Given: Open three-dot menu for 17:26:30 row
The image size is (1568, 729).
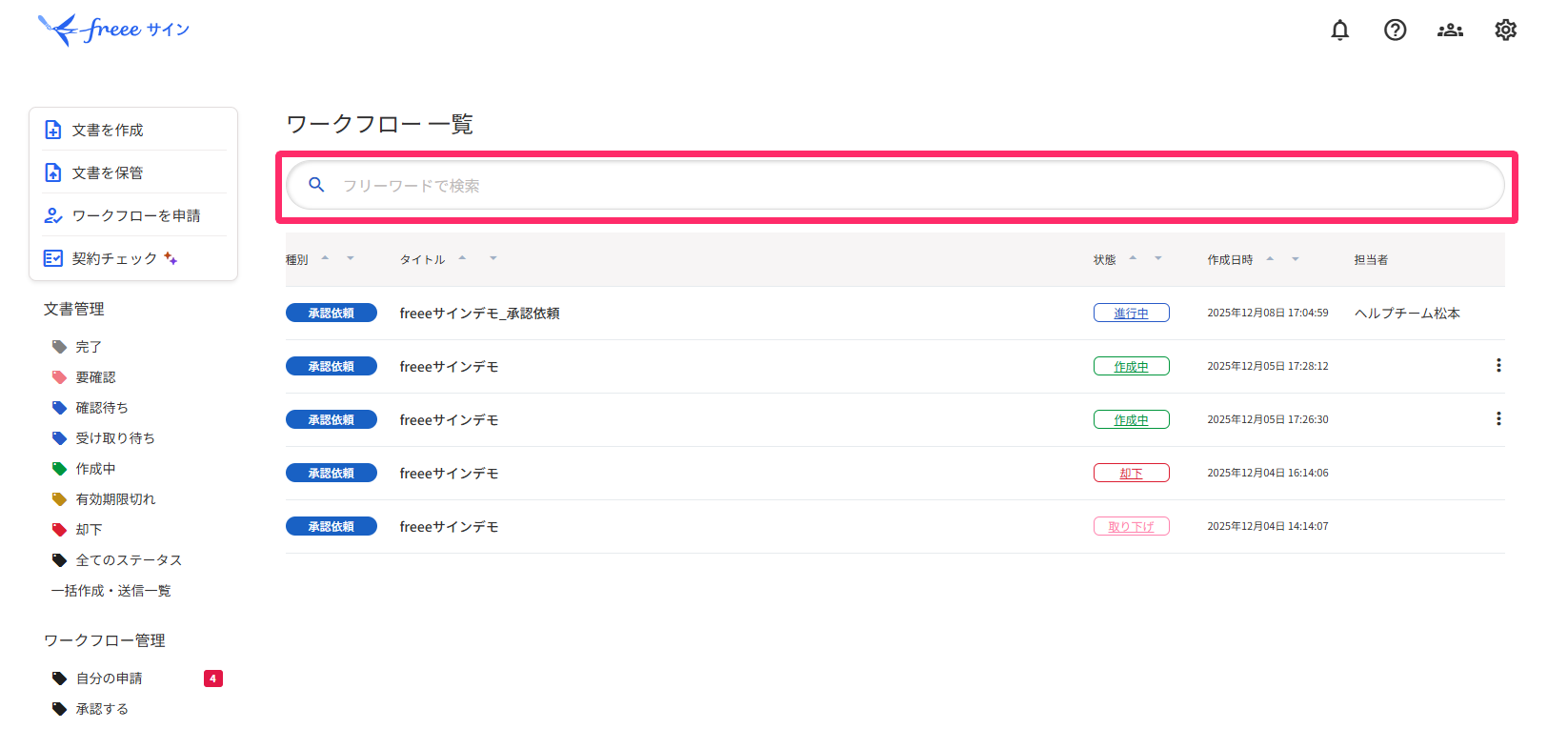Looking at the screenshot, I should click(1498, 419).
